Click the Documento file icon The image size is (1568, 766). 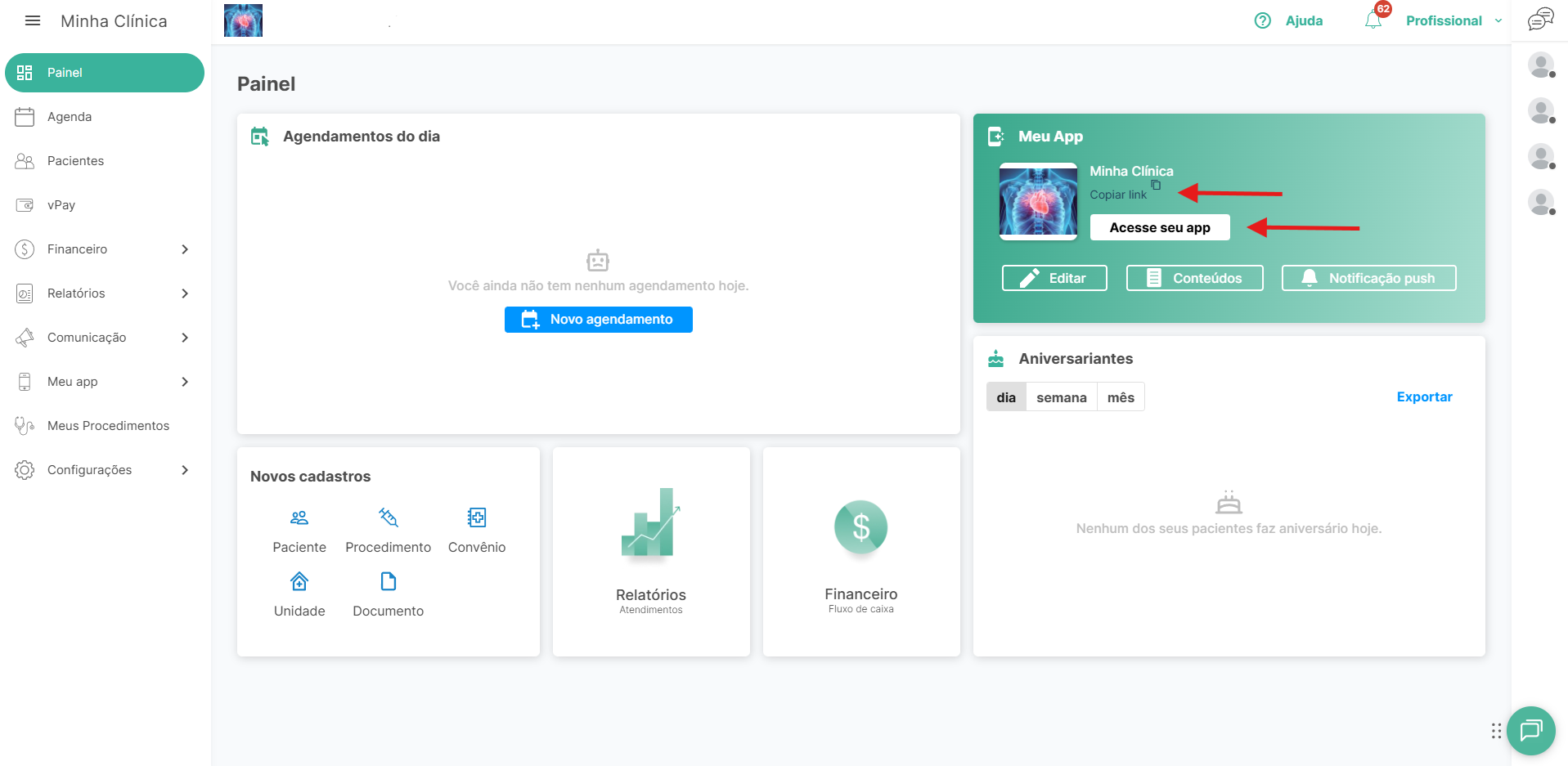point(388,581)
